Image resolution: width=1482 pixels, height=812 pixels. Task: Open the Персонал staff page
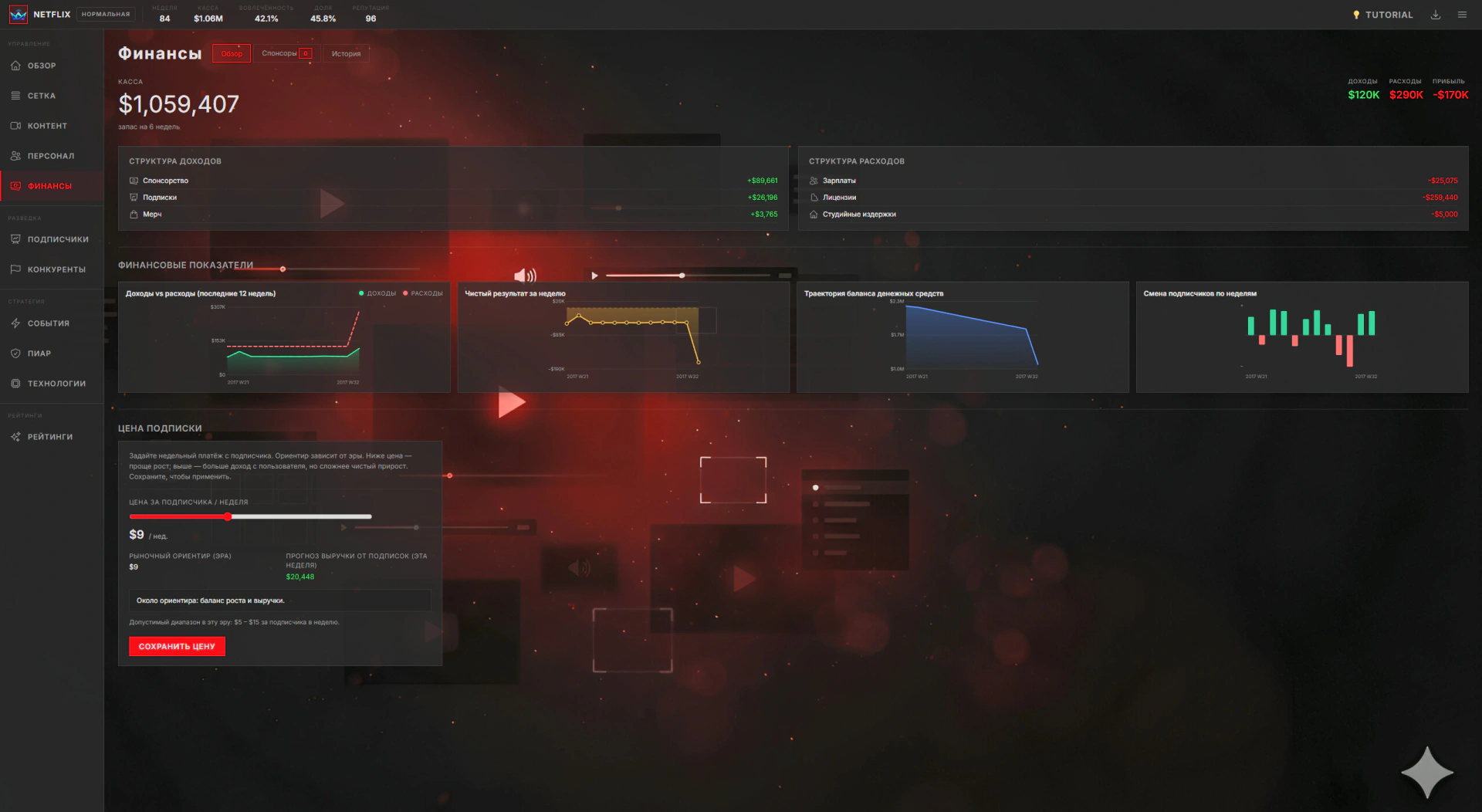(51, 156)
